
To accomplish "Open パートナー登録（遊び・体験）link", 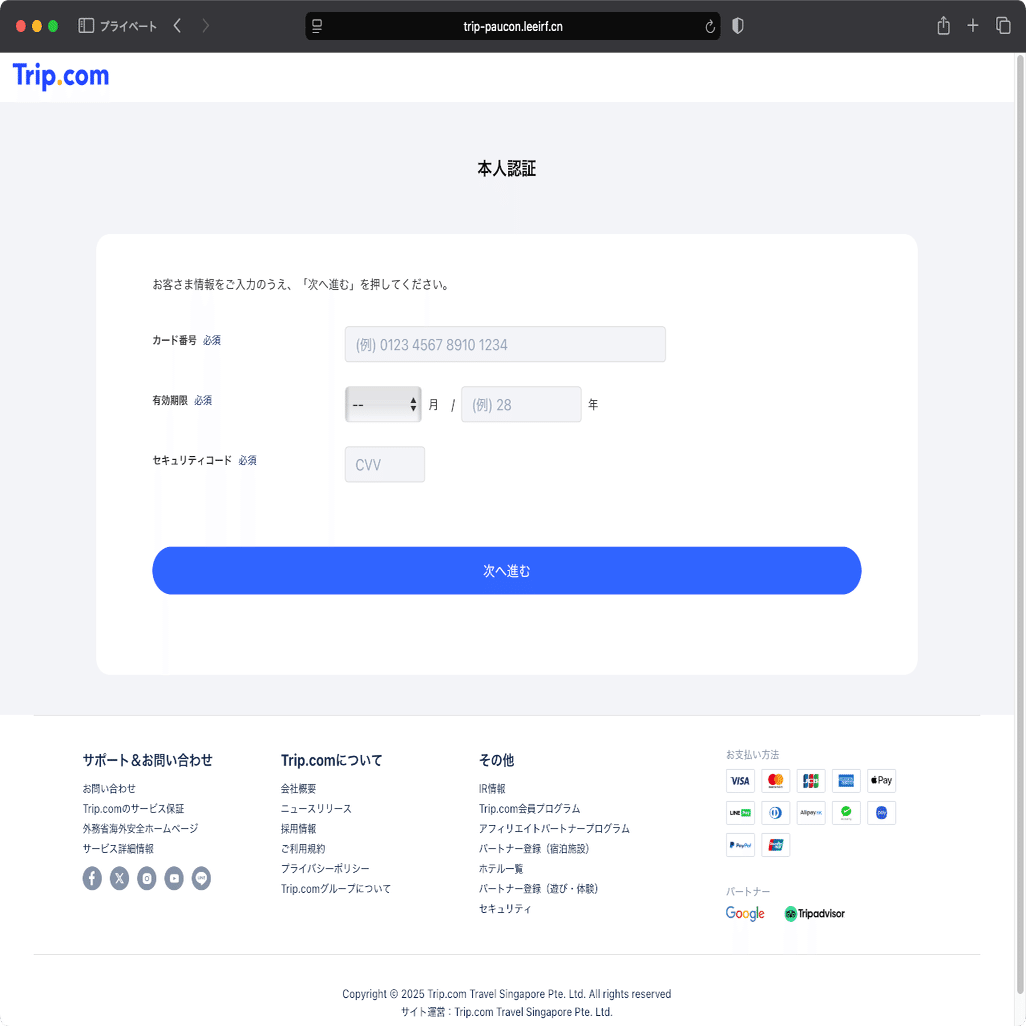I will [x=539, y=889].
